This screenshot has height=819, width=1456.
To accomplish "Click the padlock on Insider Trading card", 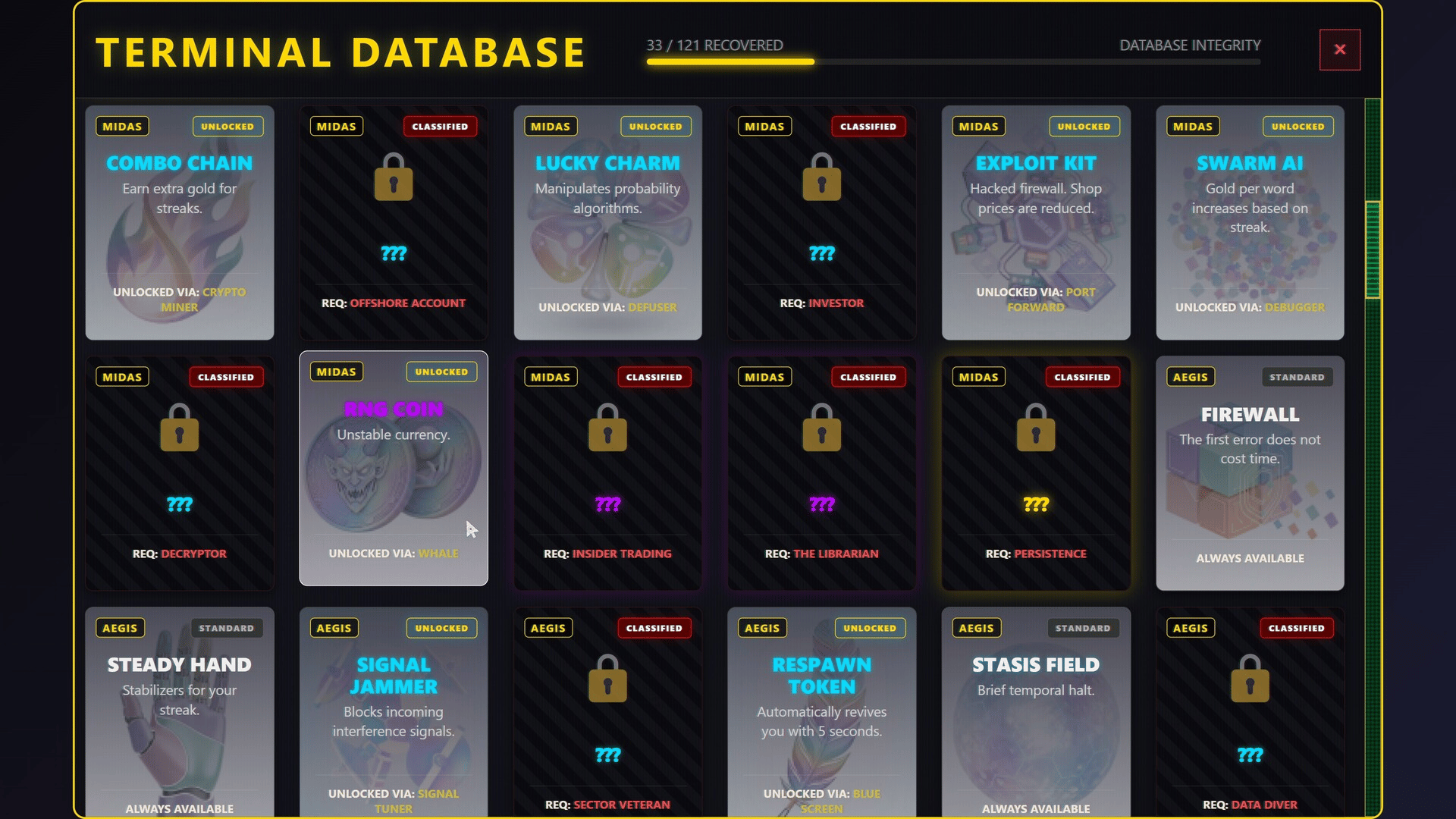I will pyautogui.click(x=607, y=428).
